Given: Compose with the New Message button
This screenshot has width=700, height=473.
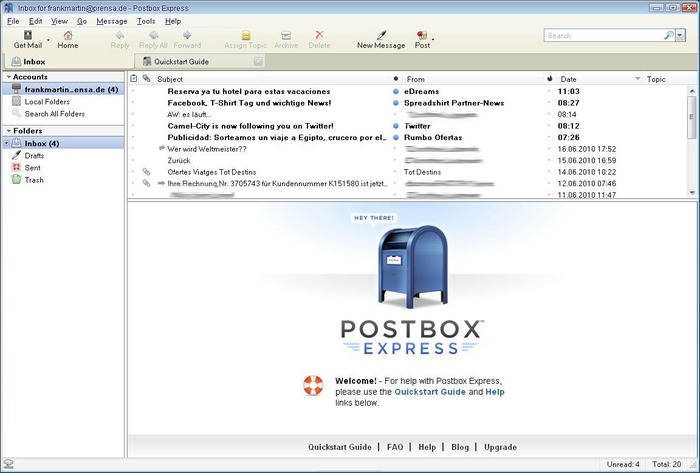Looking at the screenshot, I should [381, 39].
